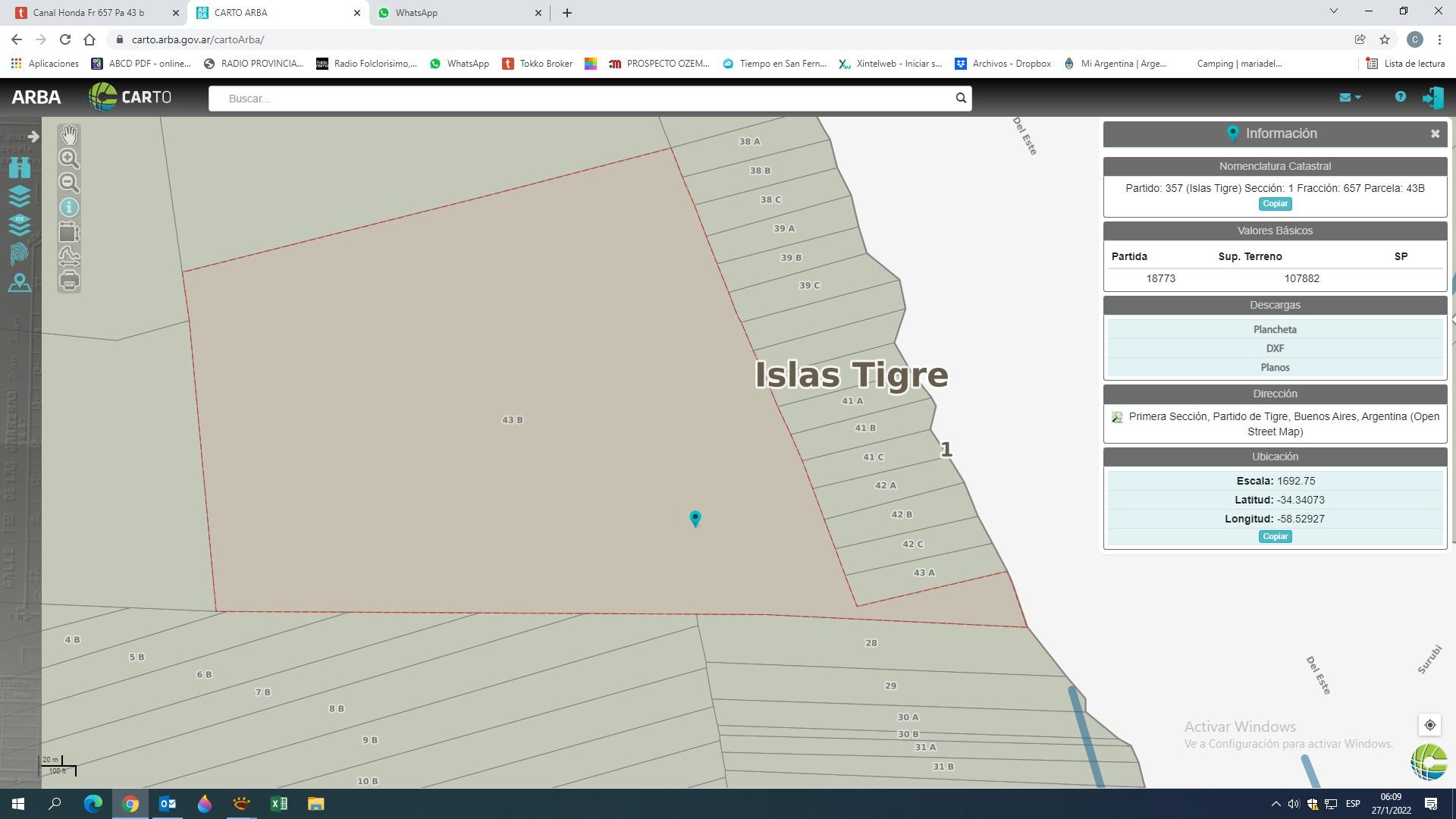This screenshot has width=1456, height=819.
Task: Select the pan hand tool
Action: click(69, 135)
